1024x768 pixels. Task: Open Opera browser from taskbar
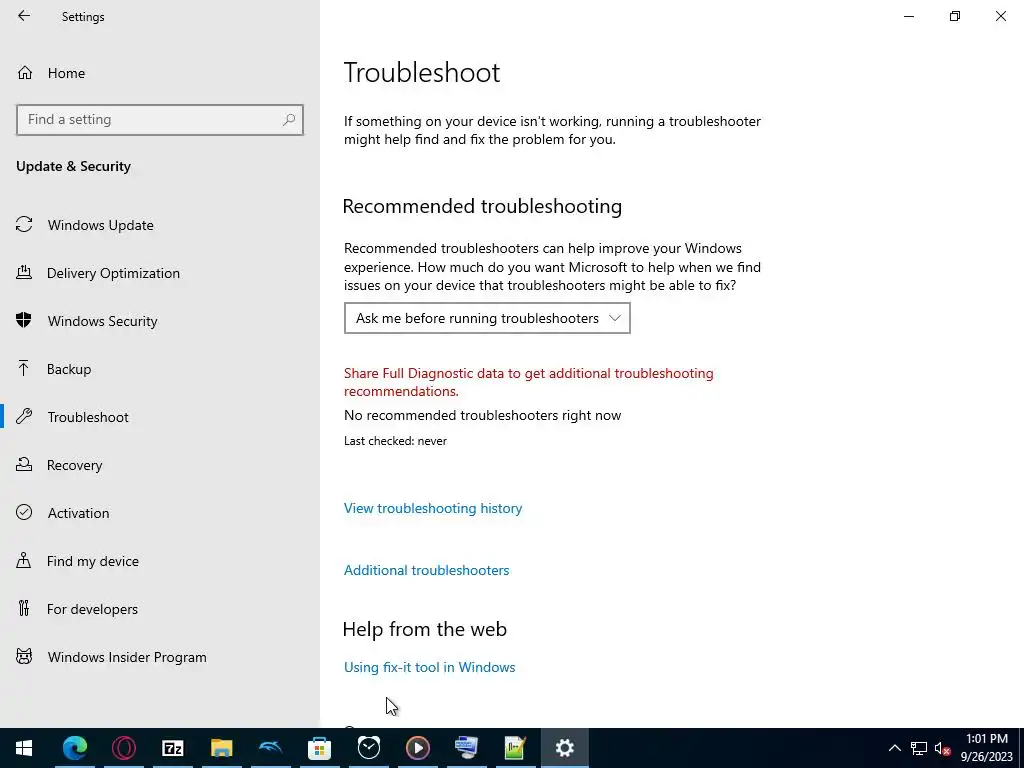(x=123, y=748)
